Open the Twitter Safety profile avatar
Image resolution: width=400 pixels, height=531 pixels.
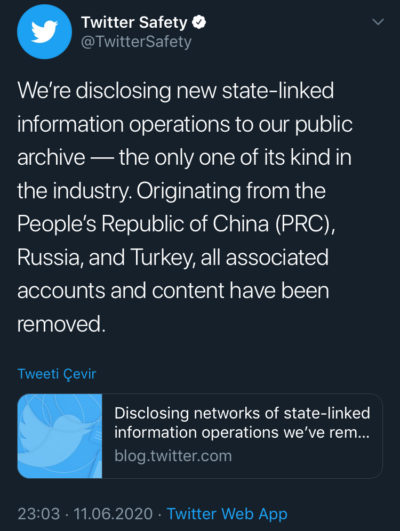point(44,32)
